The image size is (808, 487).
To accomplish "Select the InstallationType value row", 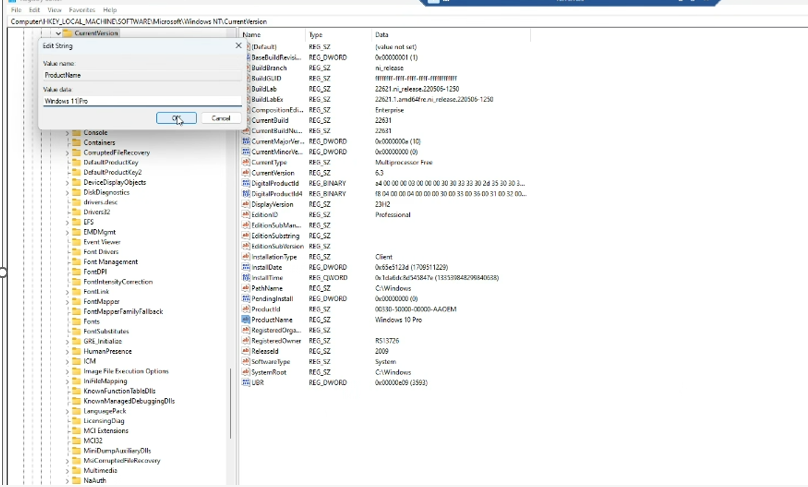I will [x=385, y=257].
